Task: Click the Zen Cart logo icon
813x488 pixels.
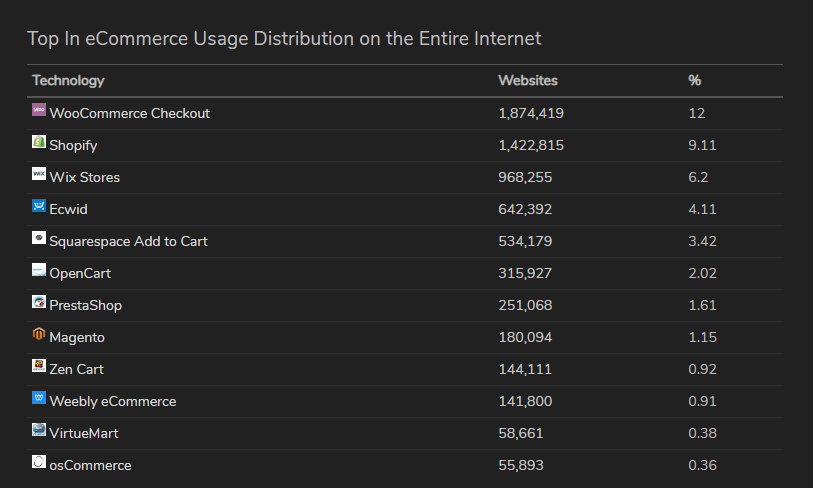Action: click(x=39, y=366)
